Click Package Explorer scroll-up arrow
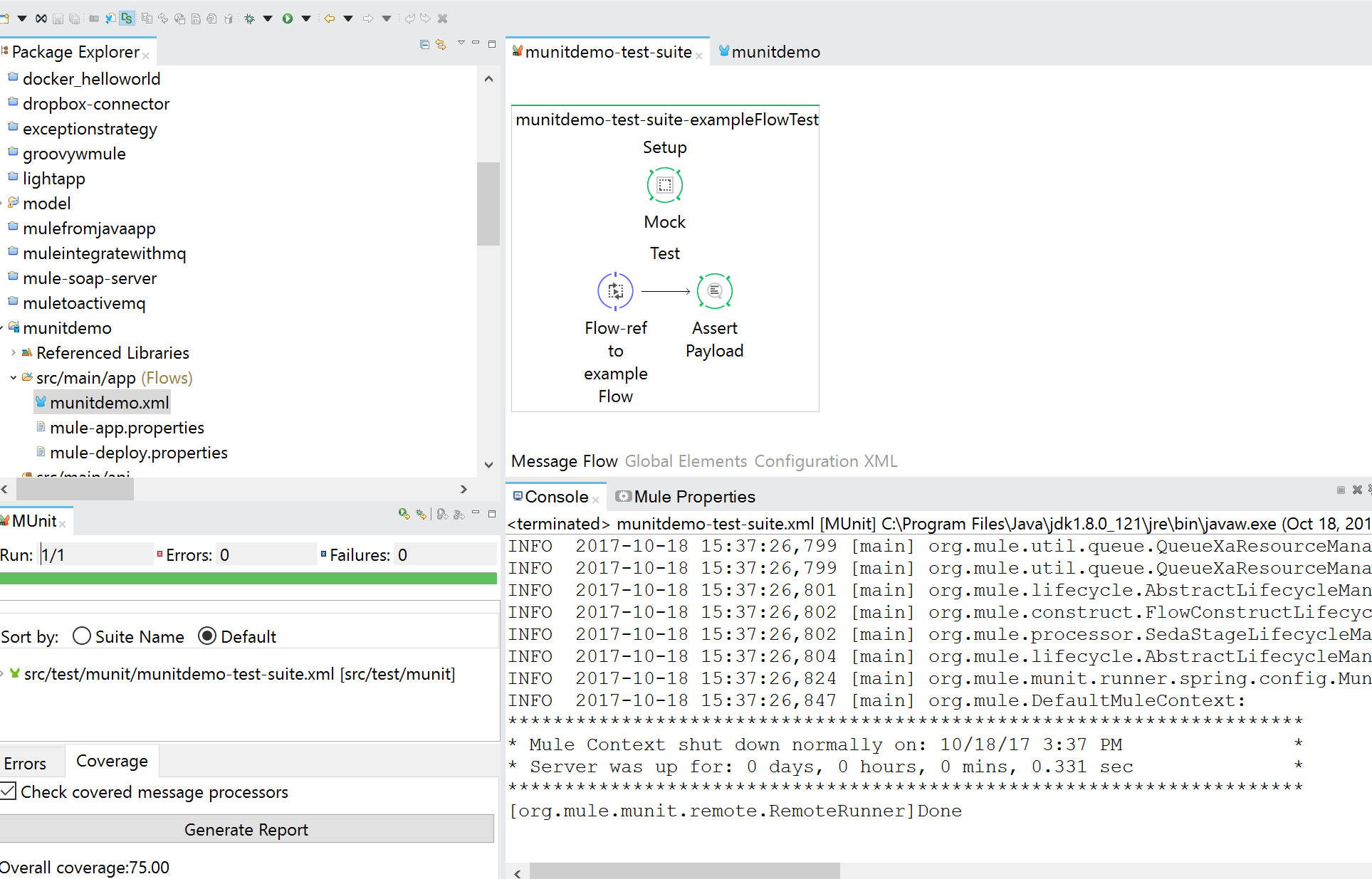1372x879 pixels. pos(488,78)
